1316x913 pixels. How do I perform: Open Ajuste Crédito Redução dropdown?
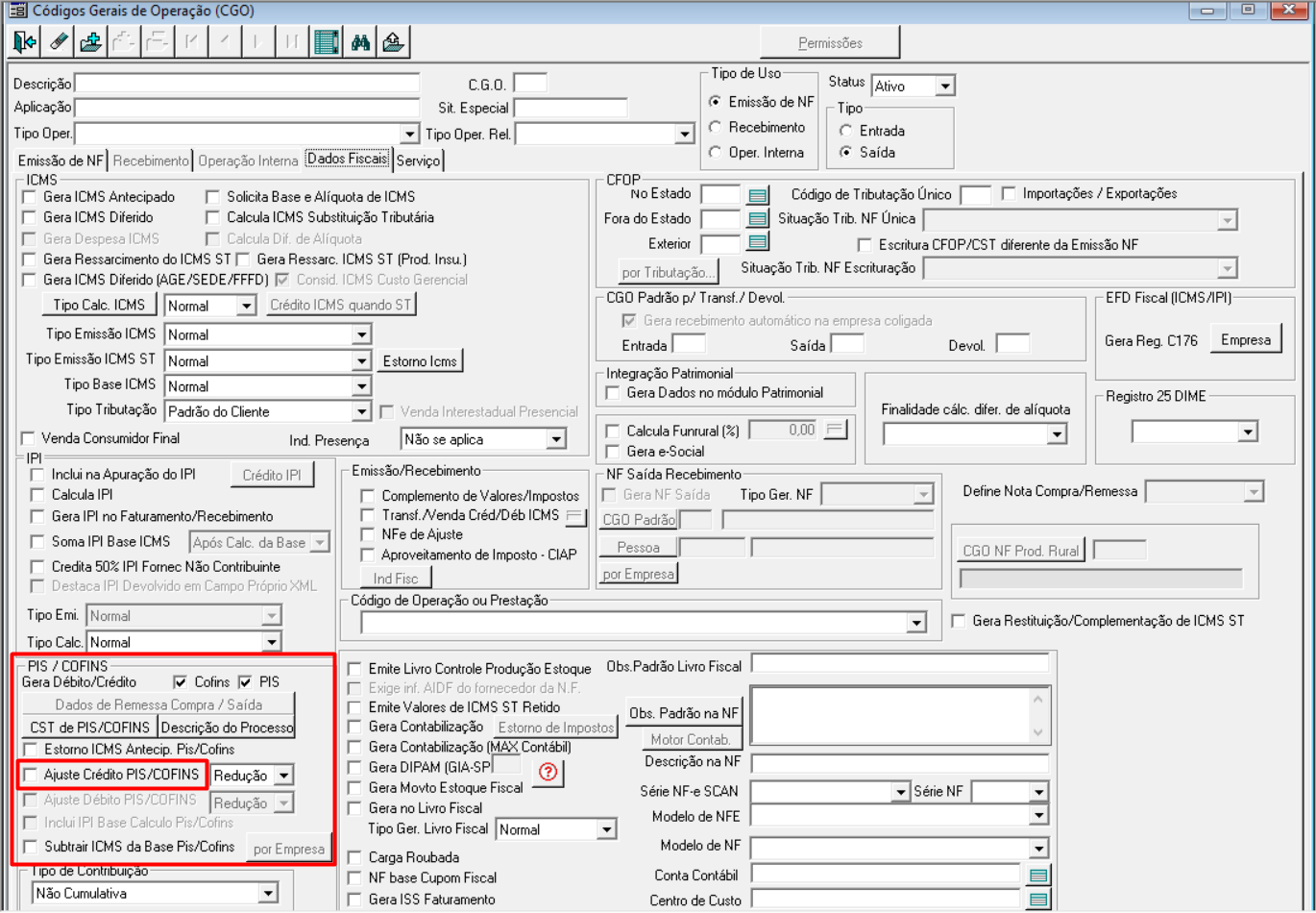pos(283,776)
